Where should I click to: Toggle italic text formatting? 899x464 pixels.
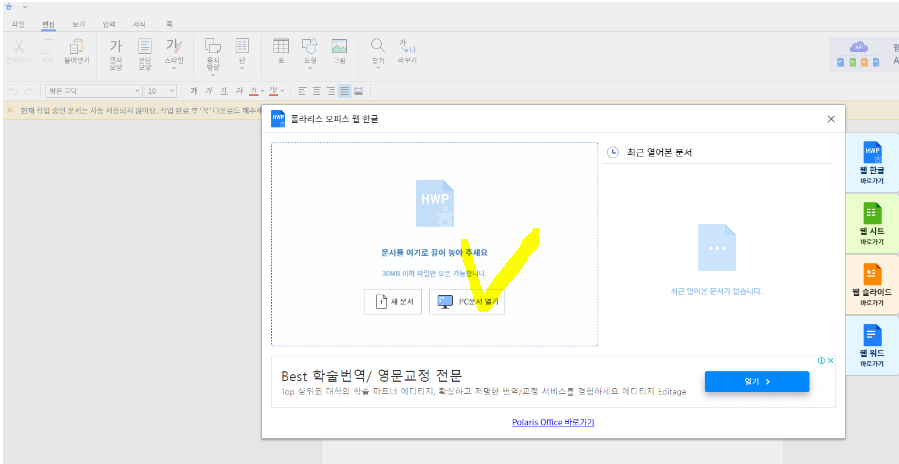[x=209, y=91]
